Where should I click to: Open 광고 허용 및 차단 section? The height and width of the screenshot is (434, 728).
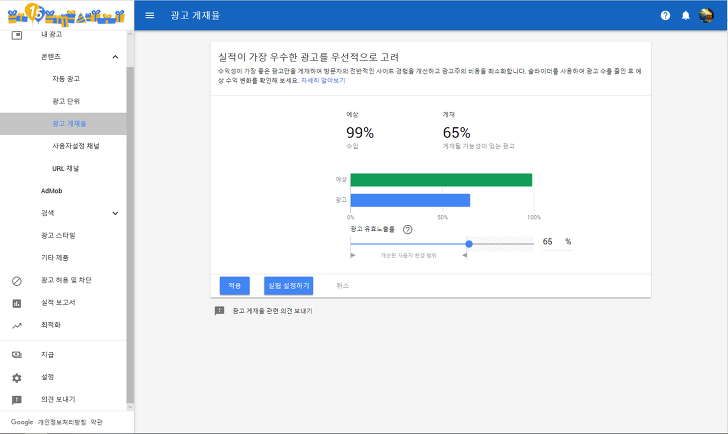pyautogui.click(x=66, y=280)
